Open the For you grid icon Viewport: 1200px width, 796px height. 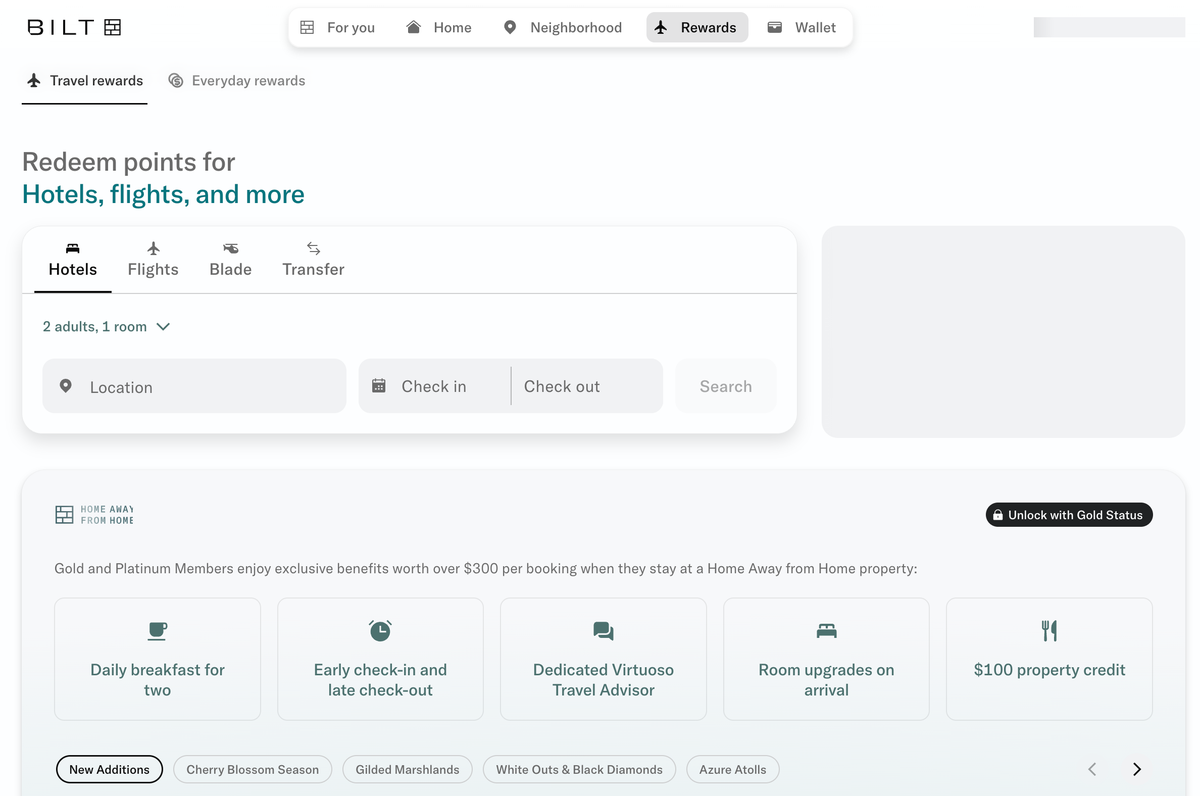click(307, 27)
